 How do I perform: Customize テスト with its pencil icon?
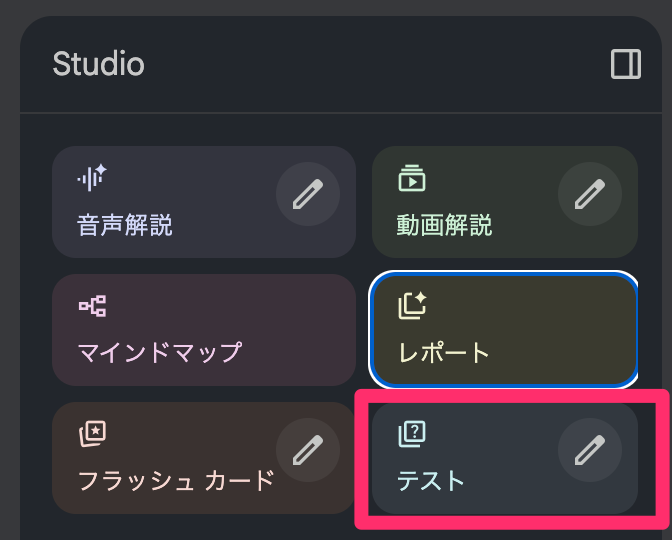click(589, 450)
